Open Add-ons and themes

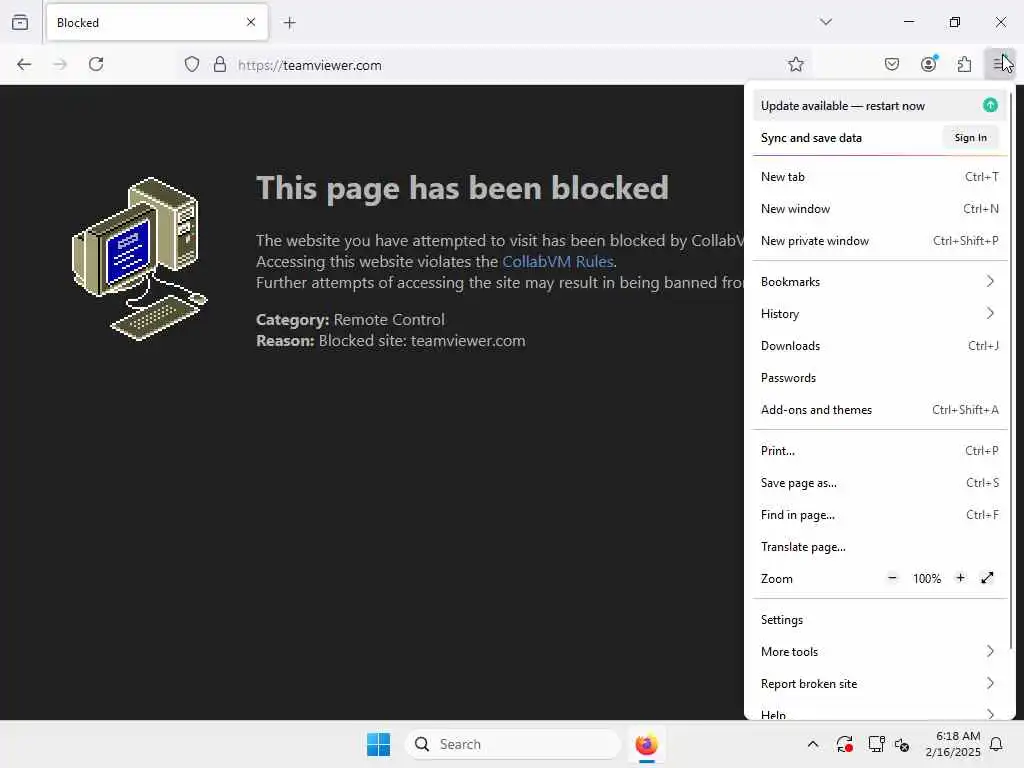pos(879,409)
